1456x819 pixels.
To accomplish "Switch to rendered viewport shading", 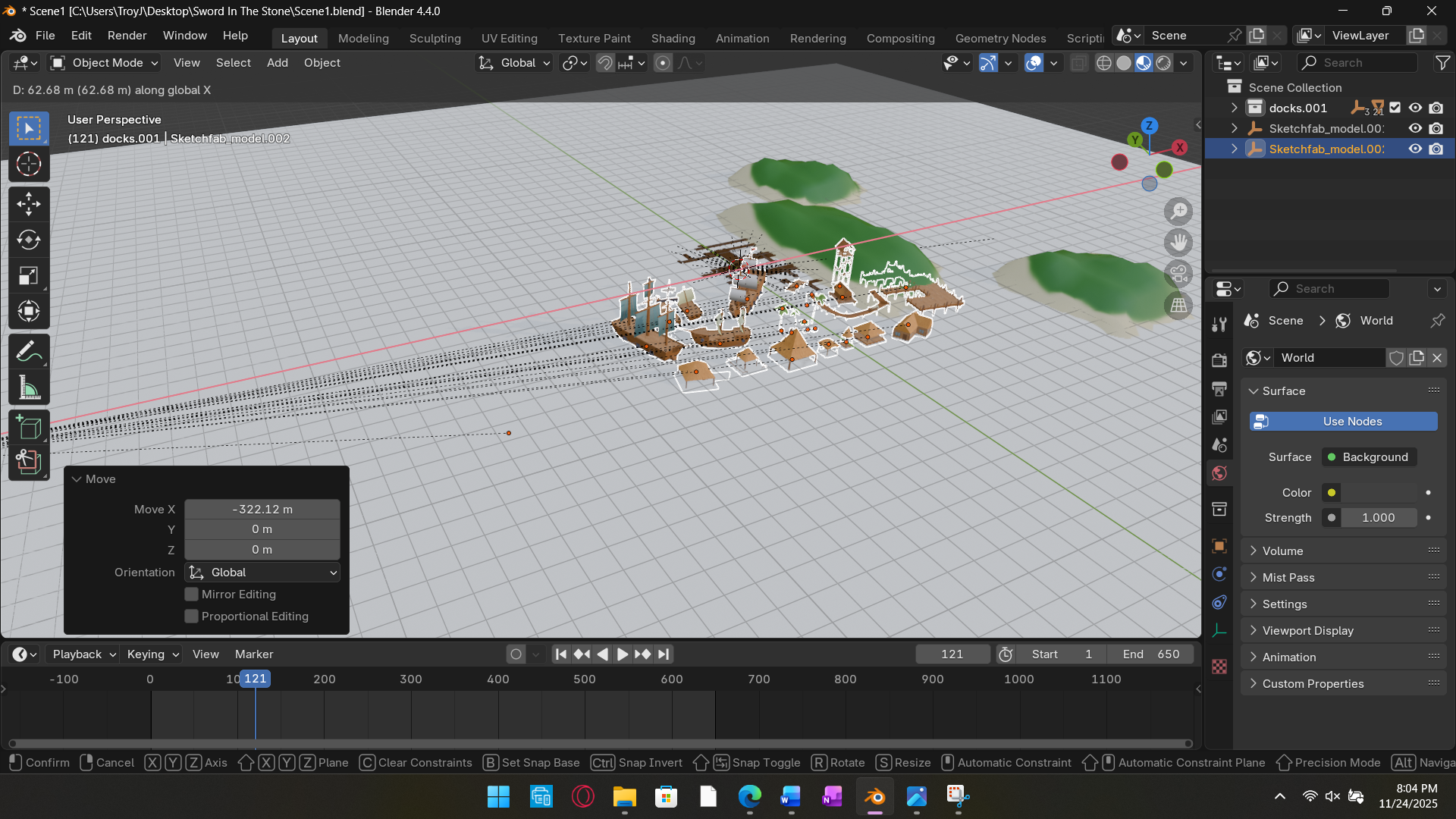I will click(1163, 63).
